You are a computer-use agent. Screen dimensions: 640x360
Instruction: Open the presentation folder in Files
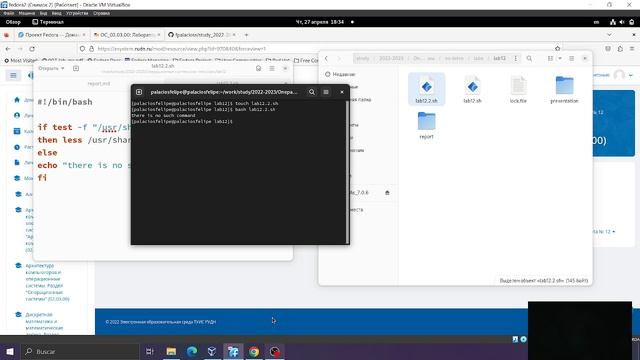(564, 89)
